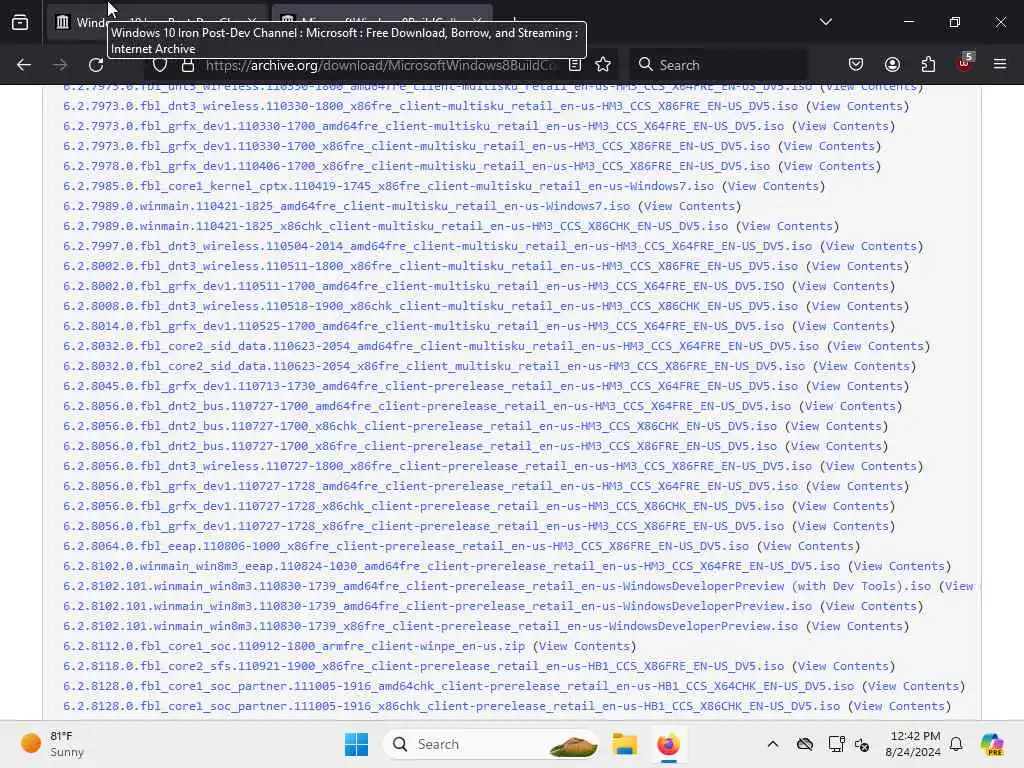Open notifications bell icon

tap(956, 744)
